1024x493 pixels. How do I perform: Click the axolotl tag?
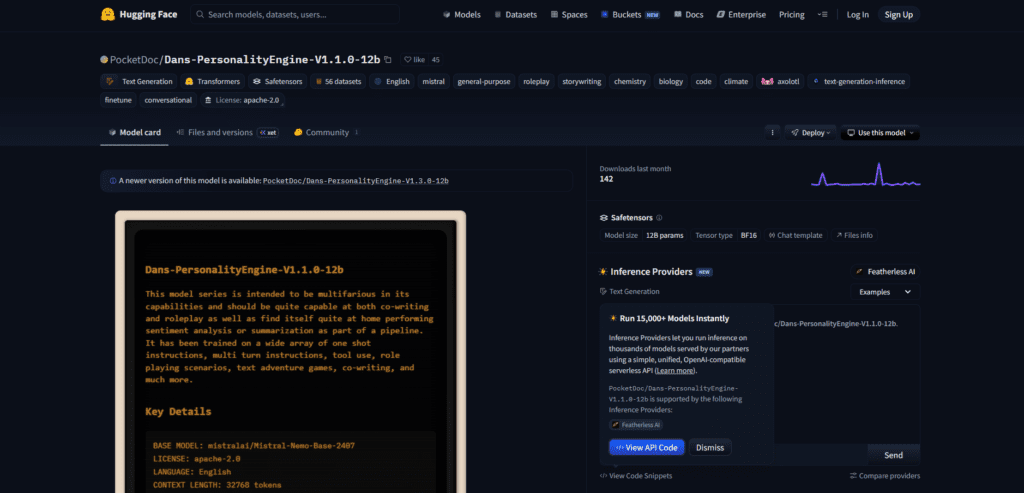[780, 82]
